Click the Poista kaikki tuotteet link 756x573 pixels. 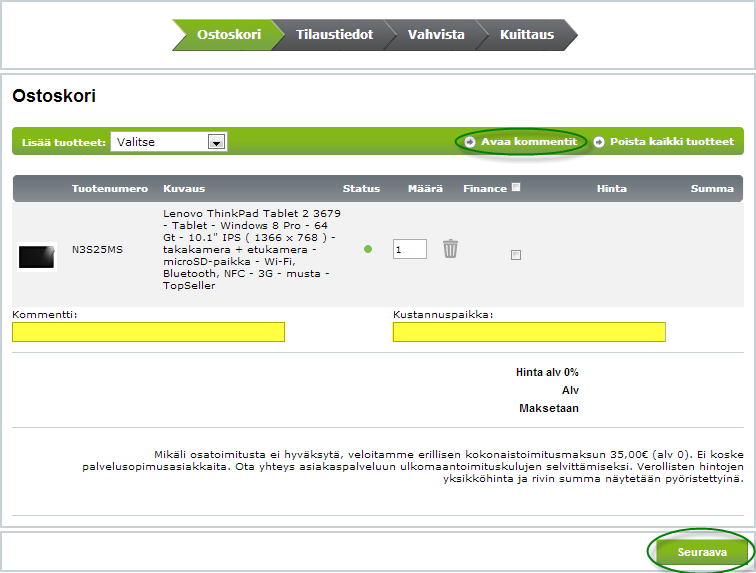(672, 142)
